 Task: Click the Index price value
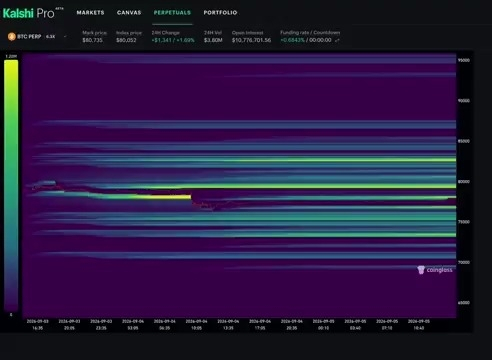[x=126, y=40]
